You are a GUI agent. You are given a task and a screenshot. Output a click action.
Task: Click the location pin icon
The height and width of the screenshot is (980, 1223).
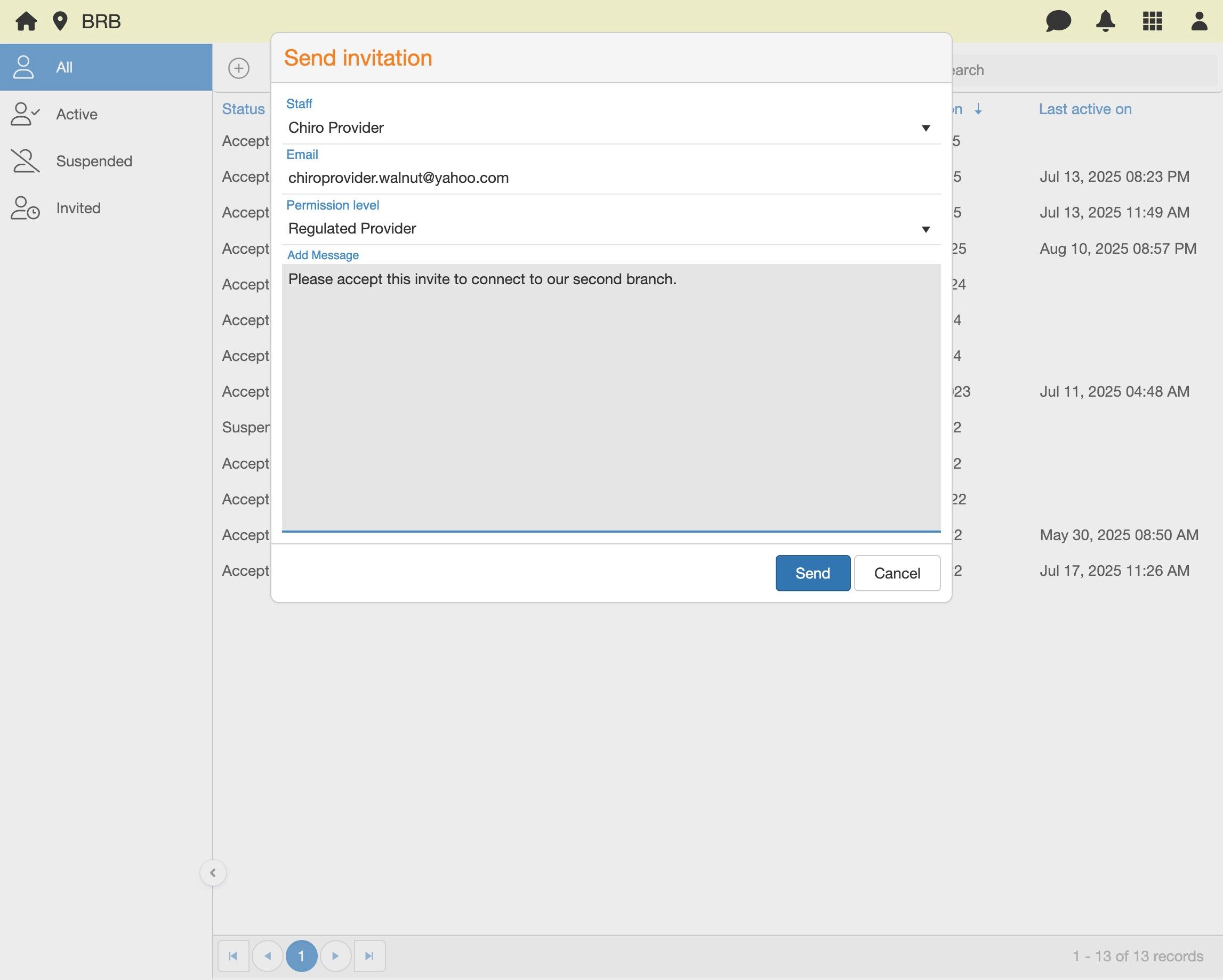(60, 21)
